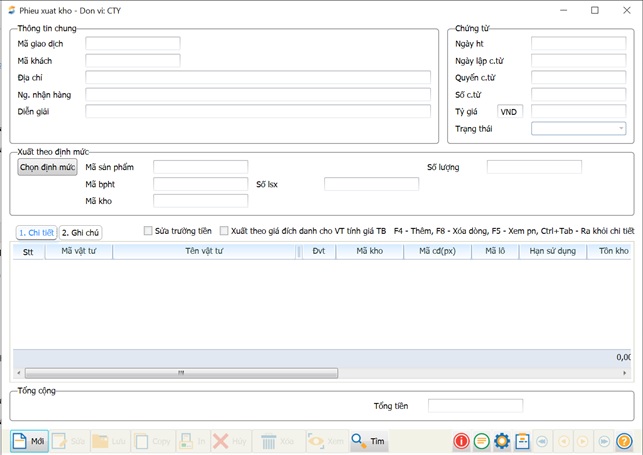Select the '1. Chi tiết' tab
The image size is (643, 455).
36,232
